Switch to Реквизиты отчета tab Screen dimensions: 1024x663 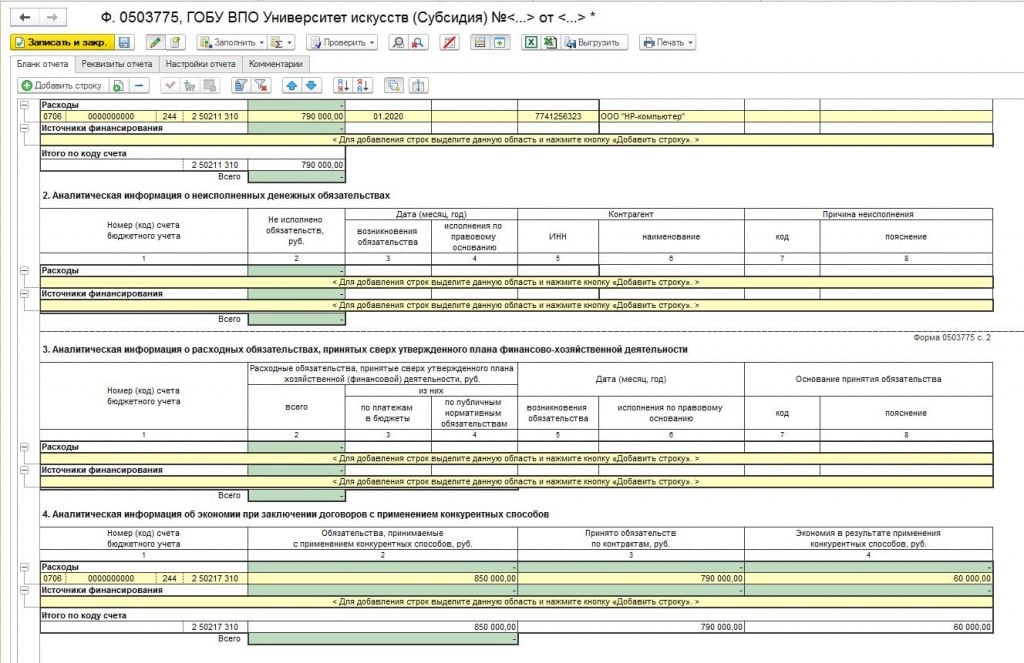point(117,64)
